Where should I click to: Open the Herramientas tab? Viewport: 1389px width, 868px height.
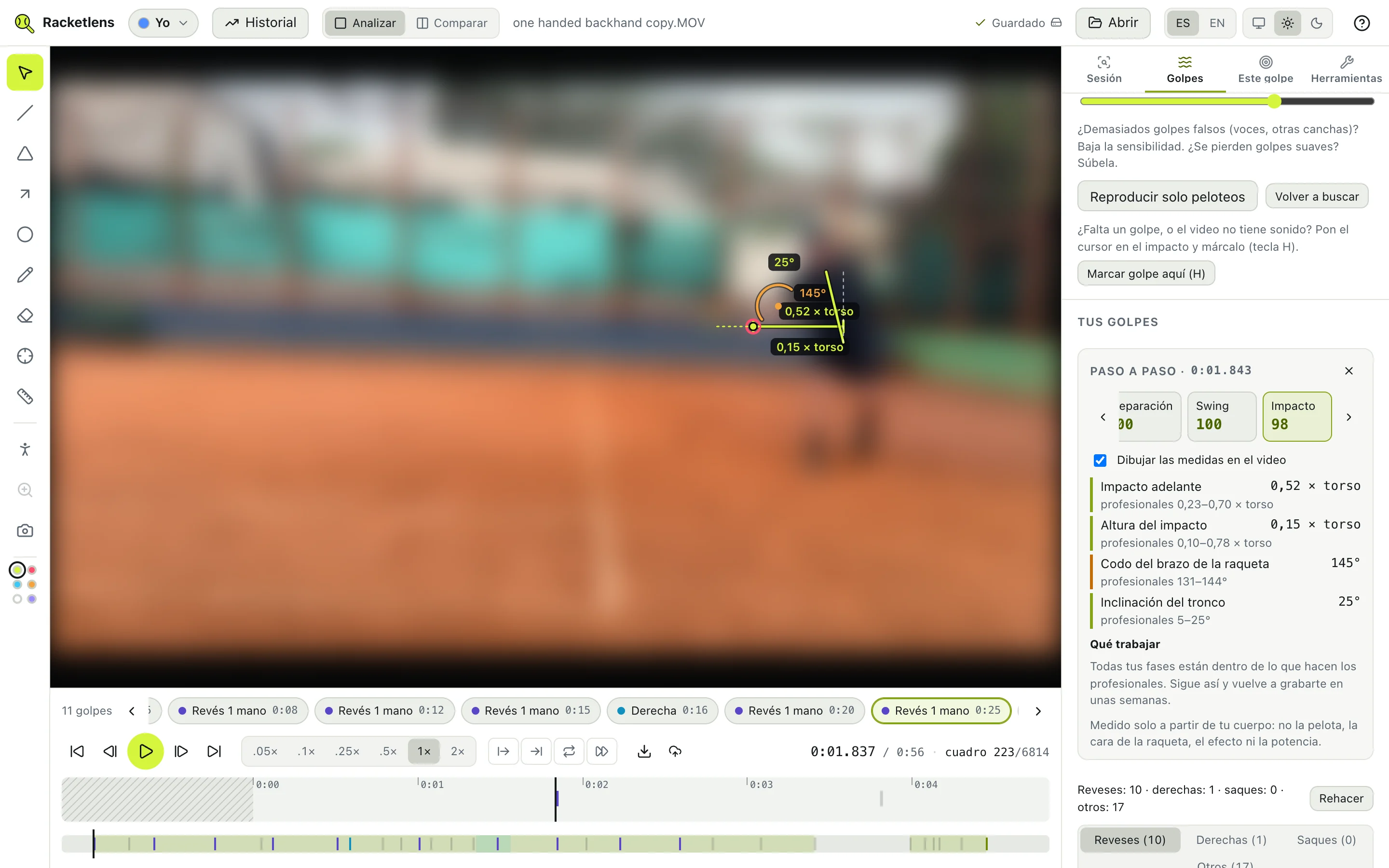point(1346,69)
